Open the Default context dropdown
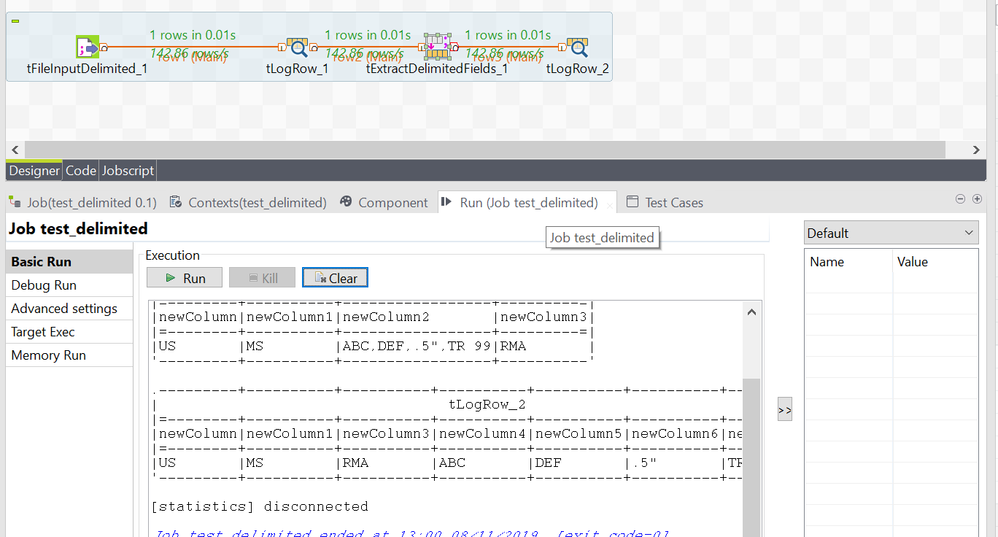Screen dimensions: 998x537 (x=891, y=233)
